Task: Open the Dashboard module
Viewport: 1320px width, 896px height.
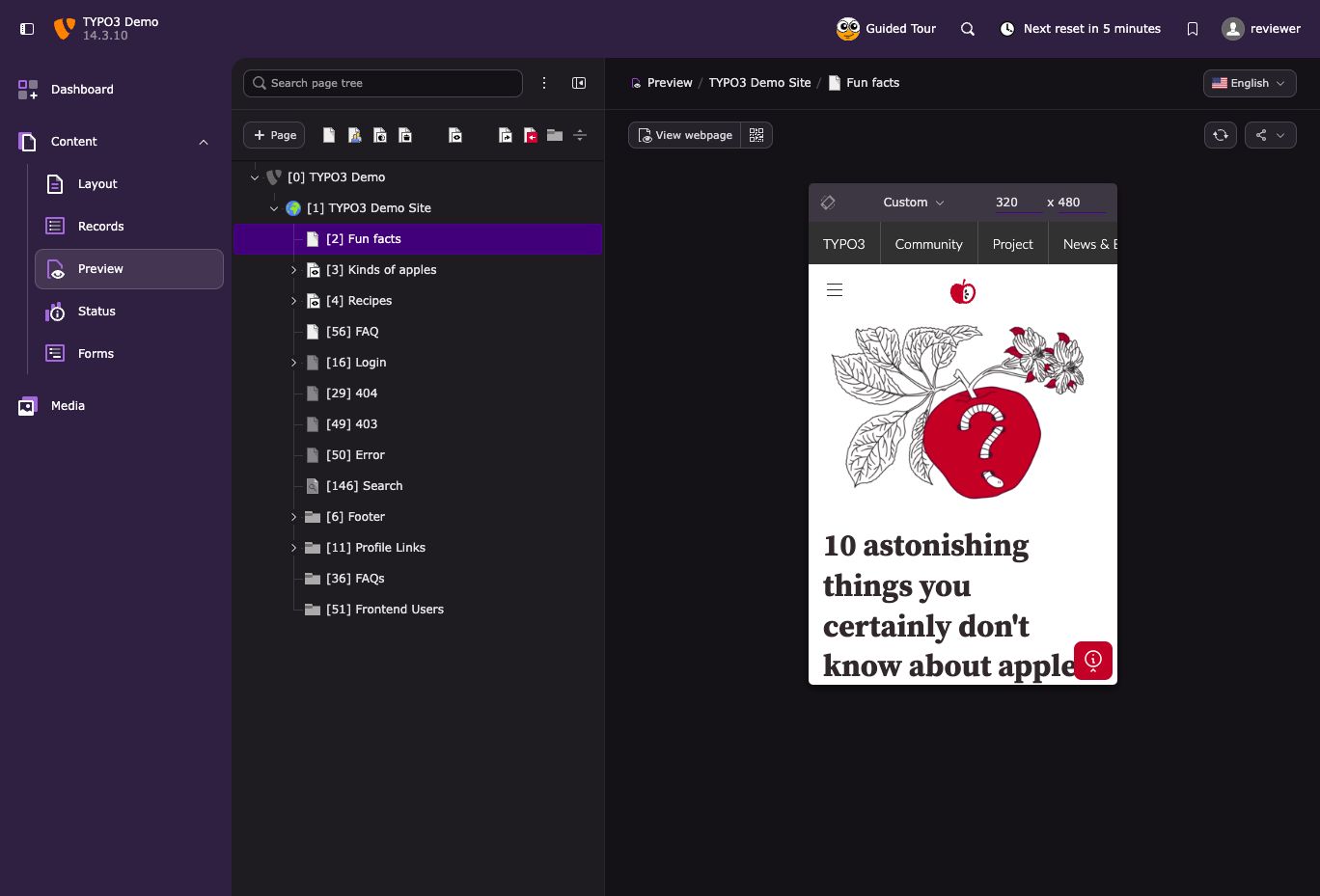Action: pos(116,90)
